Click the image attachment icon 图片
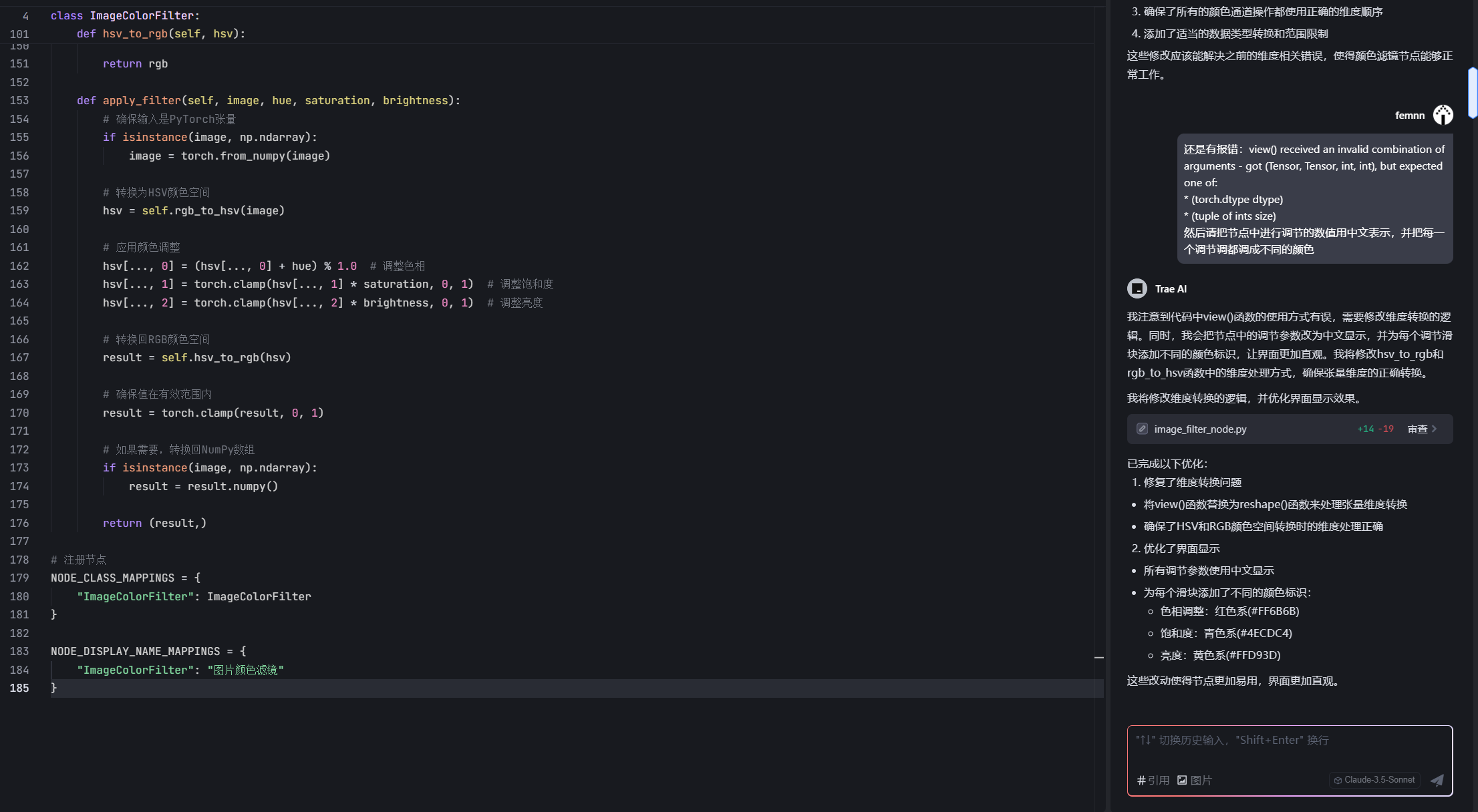Image resolution: width=1478 pixels, height=812 pixels. coord(1182,780)
